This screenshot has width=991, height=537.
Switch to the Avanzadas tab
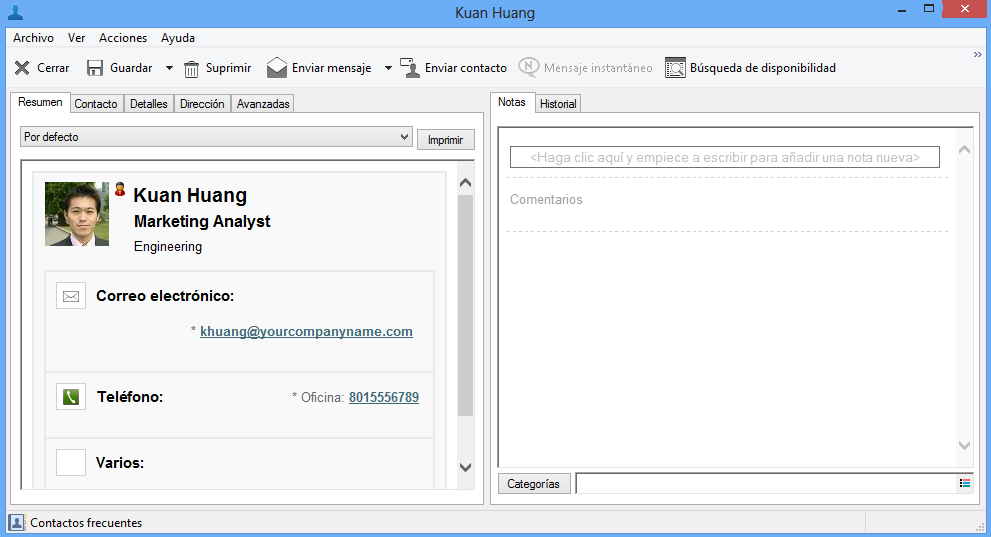263,104
